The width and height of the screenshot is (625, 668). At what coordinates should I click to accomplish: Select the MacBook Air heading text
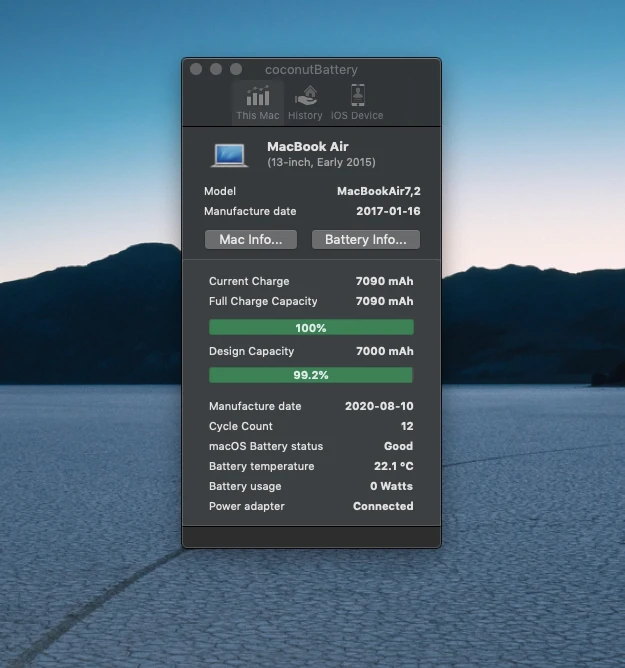click(x=308, y=147)
